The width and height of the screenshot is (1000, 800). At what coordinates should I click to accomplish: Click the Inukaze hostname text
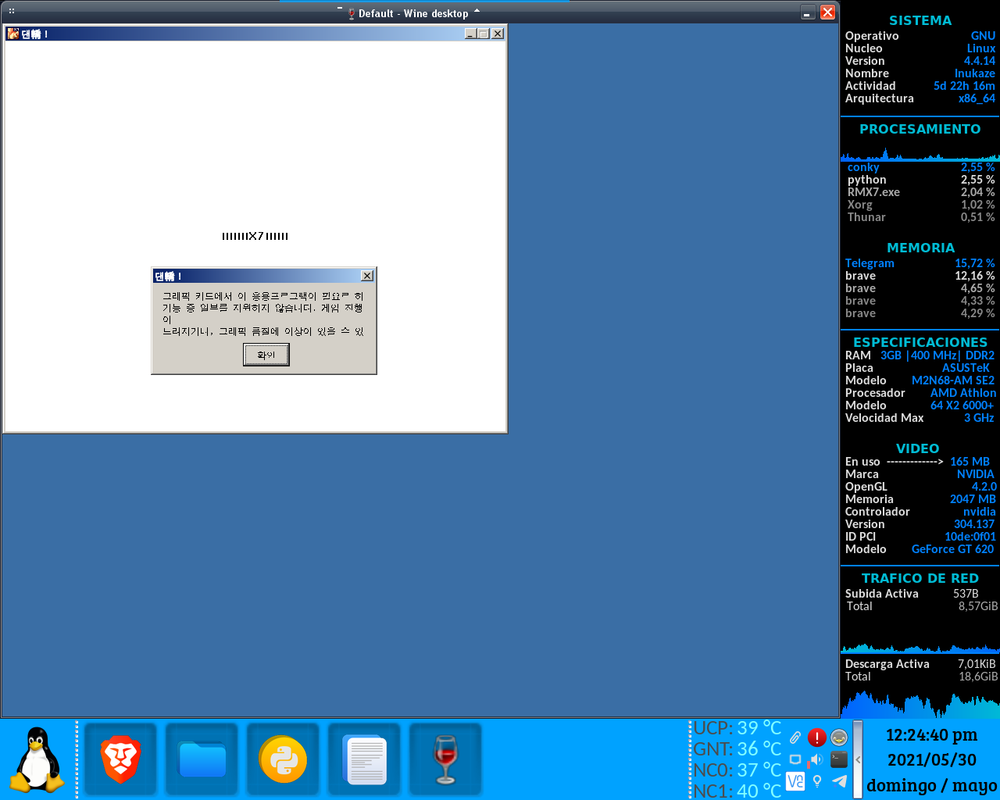tap(974, 73)
